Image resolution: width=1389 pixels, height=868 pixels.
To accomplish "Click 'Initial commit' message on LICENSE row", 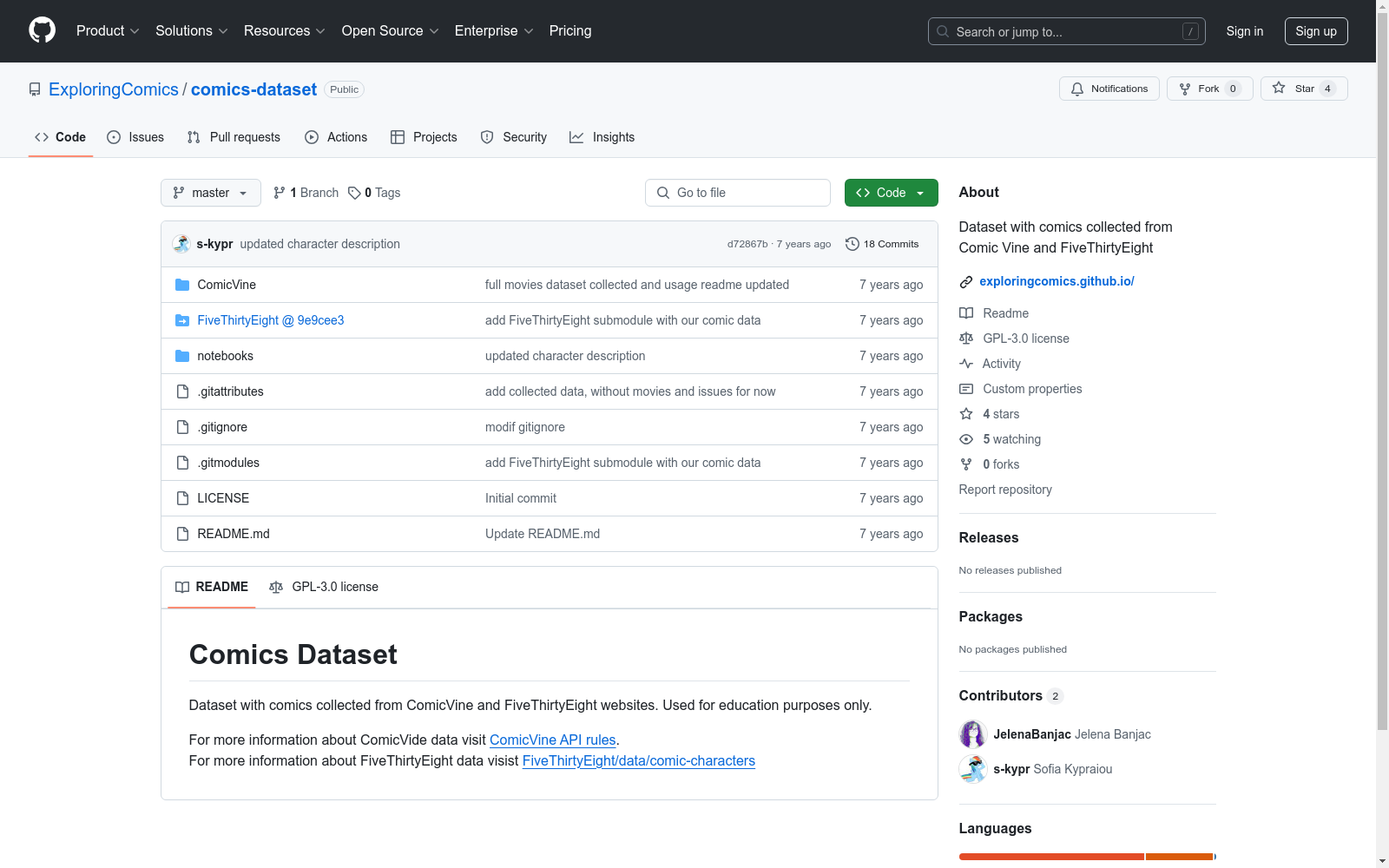I will coord(521,498).
